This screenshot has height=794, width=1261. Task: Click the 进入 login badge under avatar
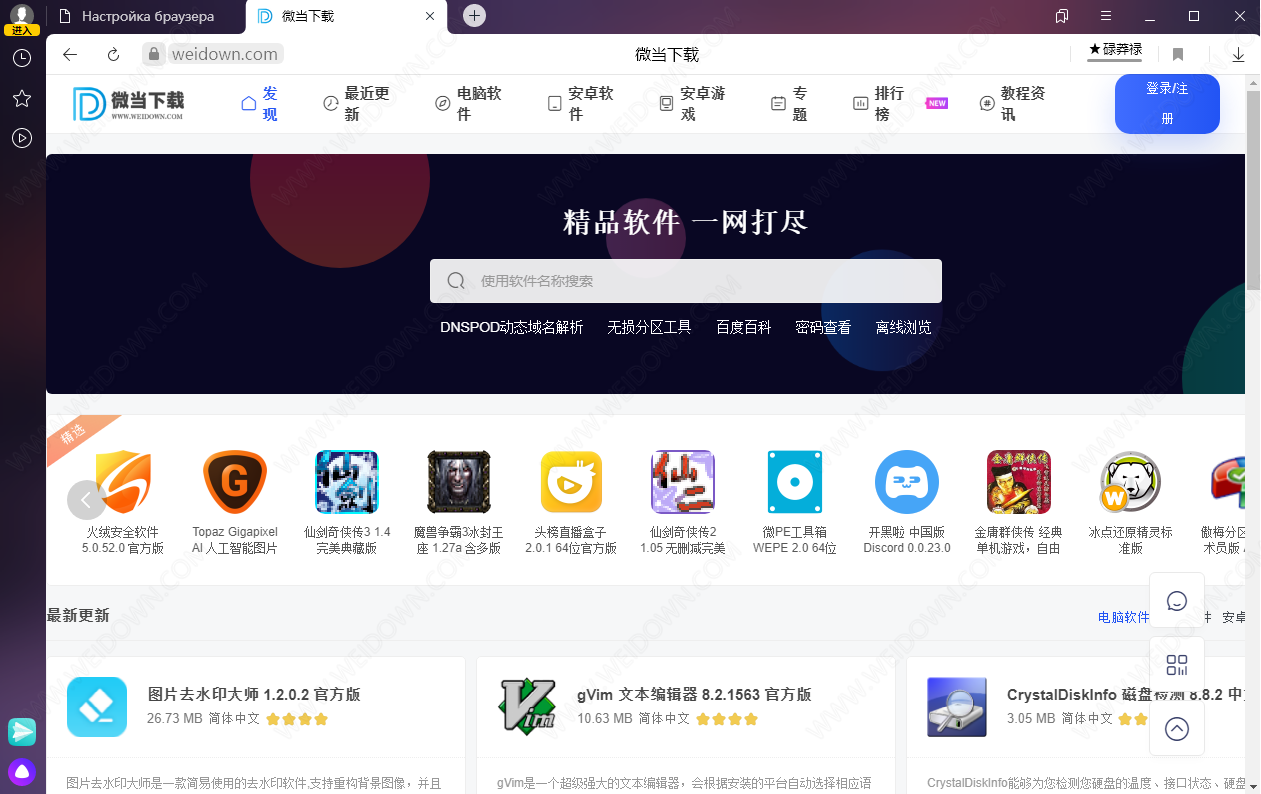pos(22,30)
